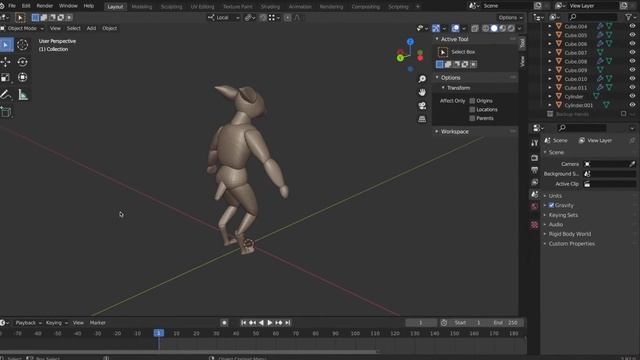Screen dimensions: 640x360
Task: Open the Local transform orientation dropdown
Action: [224, 18]
